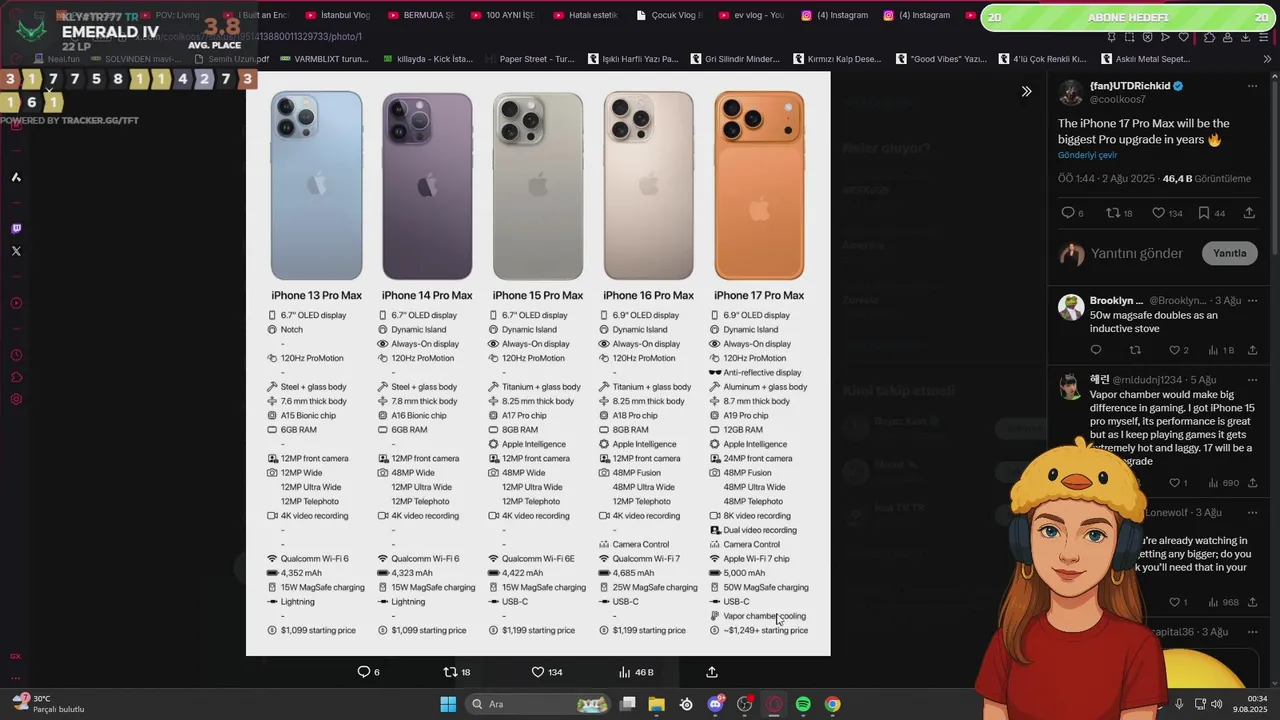This screenshot has height=720, width=1280.
Task: Open @coolkoos7 handle link
Action: coord(1117,100)
